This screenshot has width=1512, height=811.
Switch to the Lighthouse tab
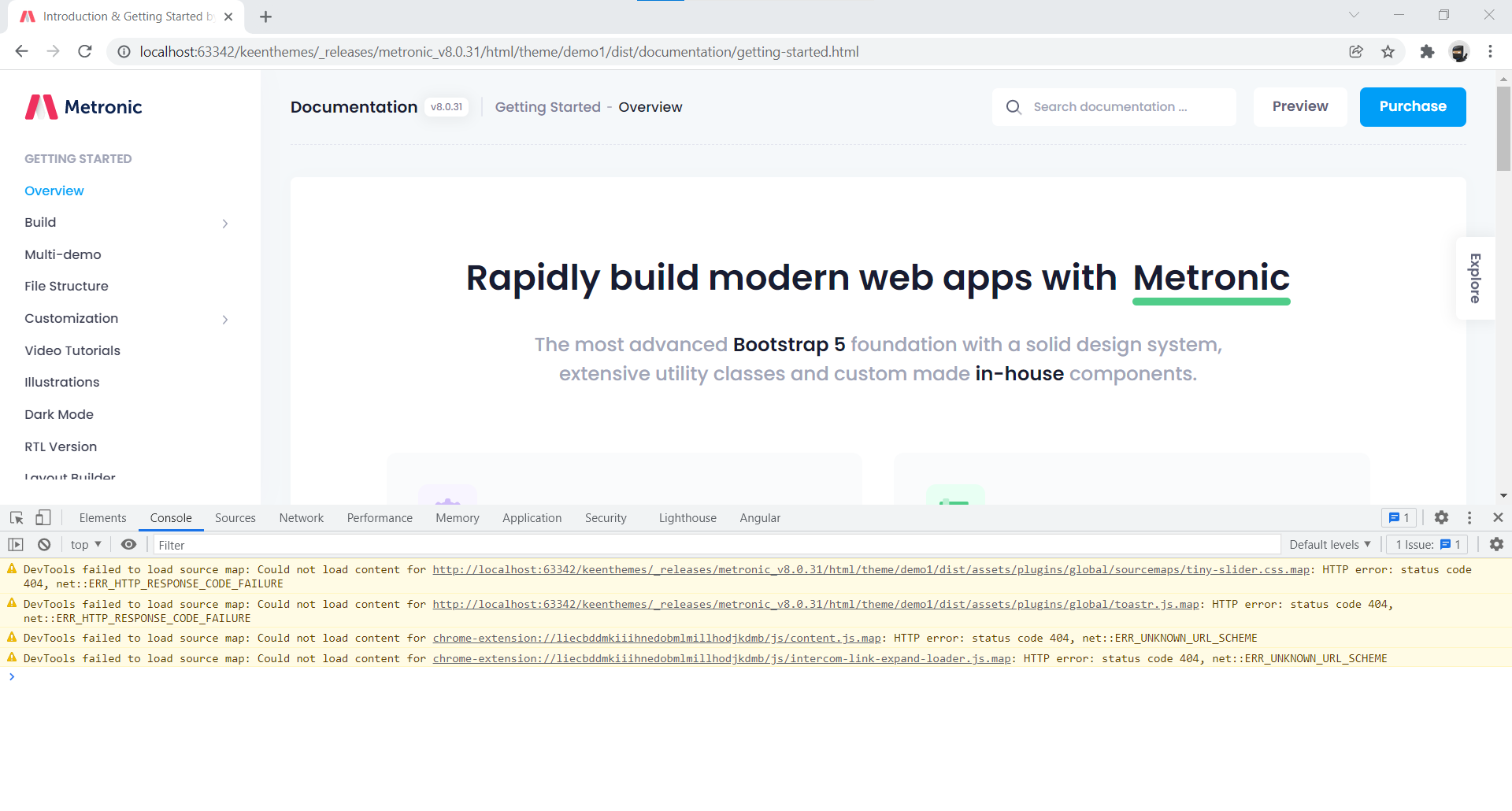coord(687,517)
